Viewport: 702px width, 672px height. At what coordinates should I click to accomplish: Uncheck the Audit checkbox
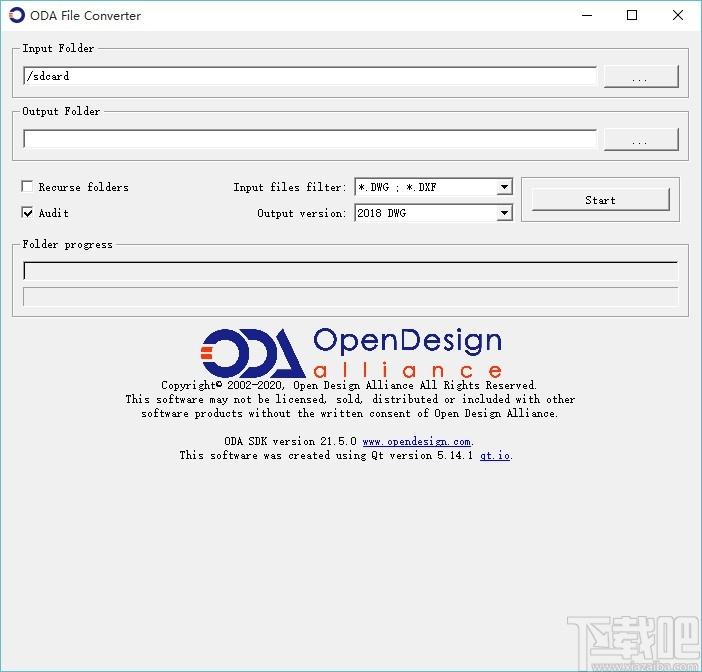[x=27, y=212]
